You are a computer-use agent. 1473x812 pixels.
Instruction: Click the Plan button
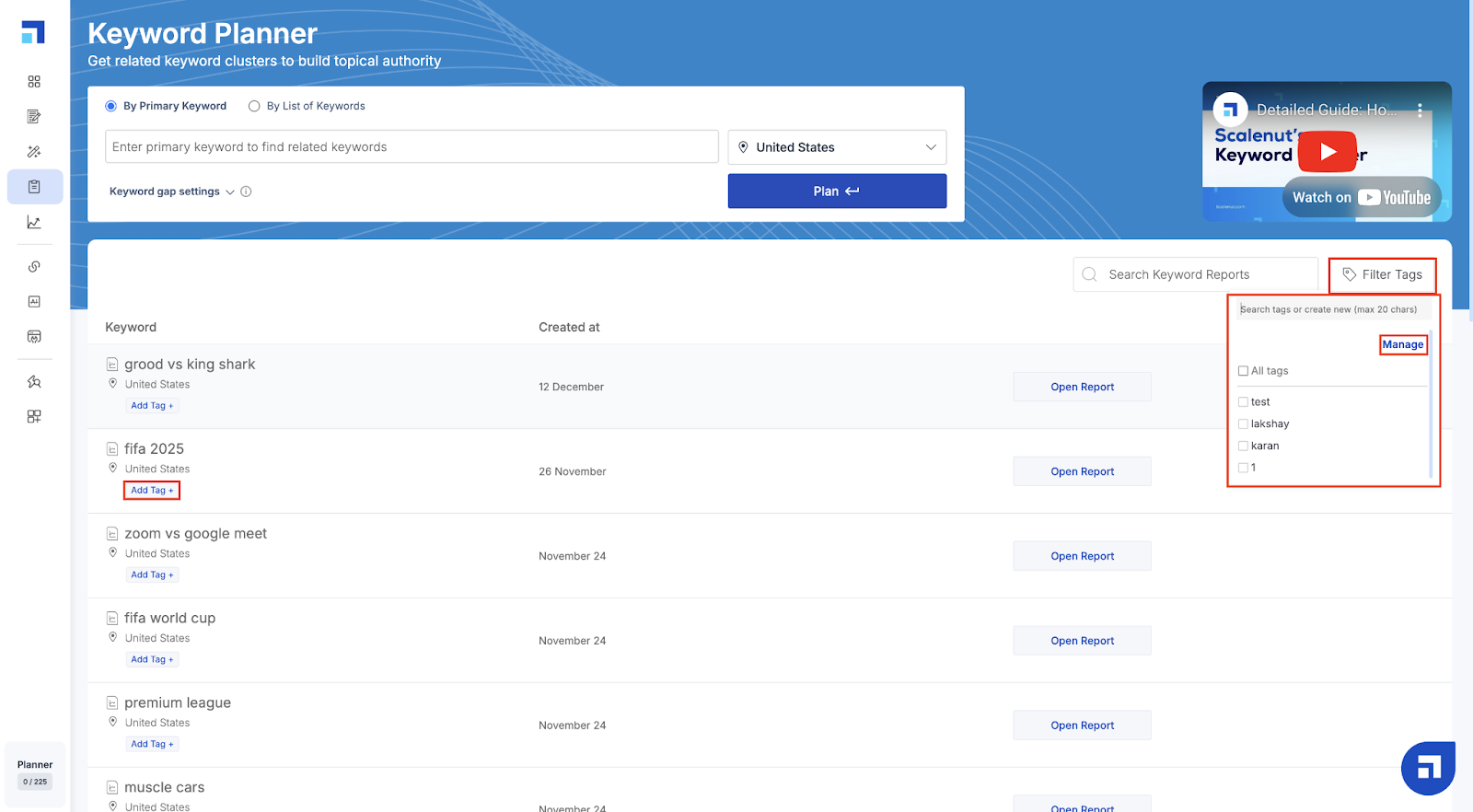point(837,191)
